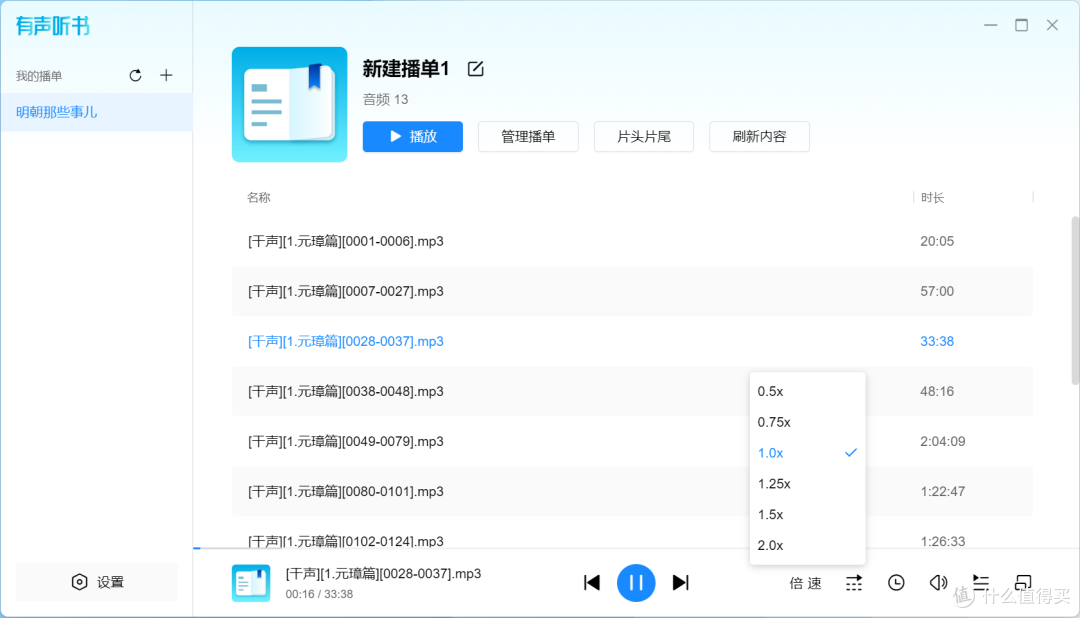
Task: Close the 有声听书 window
Action: pos(1052,25)
